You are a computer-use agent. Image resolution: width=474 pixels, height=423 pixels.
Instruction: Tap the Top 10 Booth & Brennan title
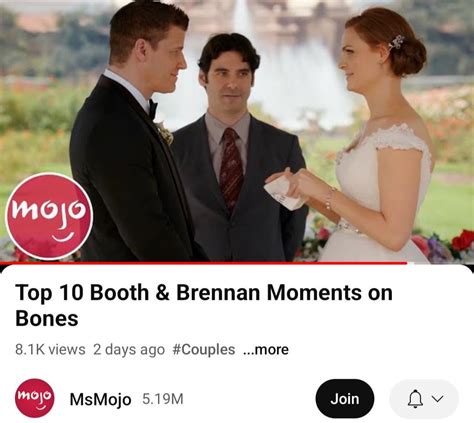pos(204,305)
